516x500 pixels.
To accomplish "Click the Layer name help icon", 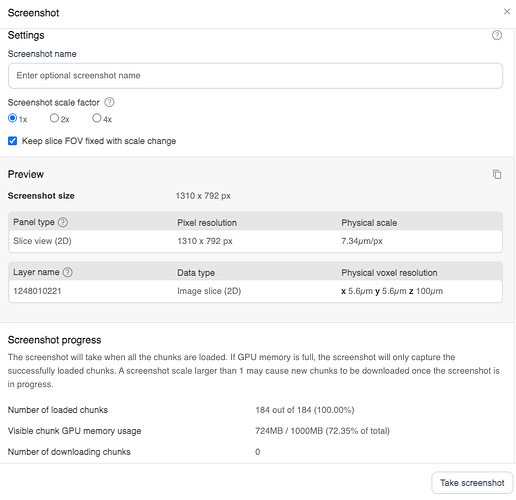I will [x=68, y=272].
